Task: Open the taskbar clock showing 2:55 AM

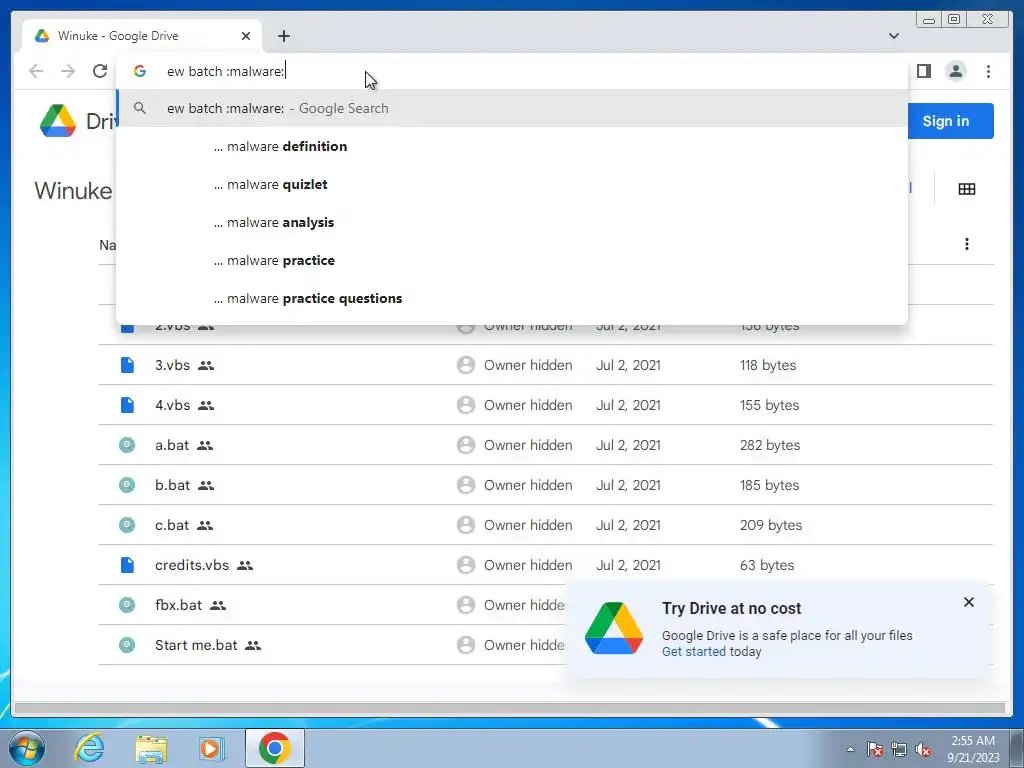Action: coord(973,749)
